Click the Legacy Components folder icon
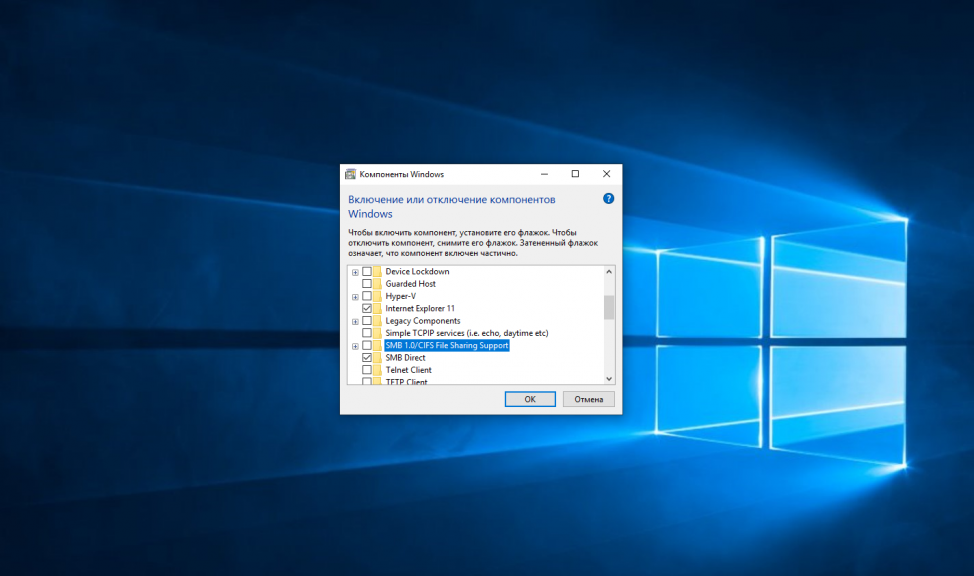Image resolution: width=974 pixels, height=576 pixels. 378,321
